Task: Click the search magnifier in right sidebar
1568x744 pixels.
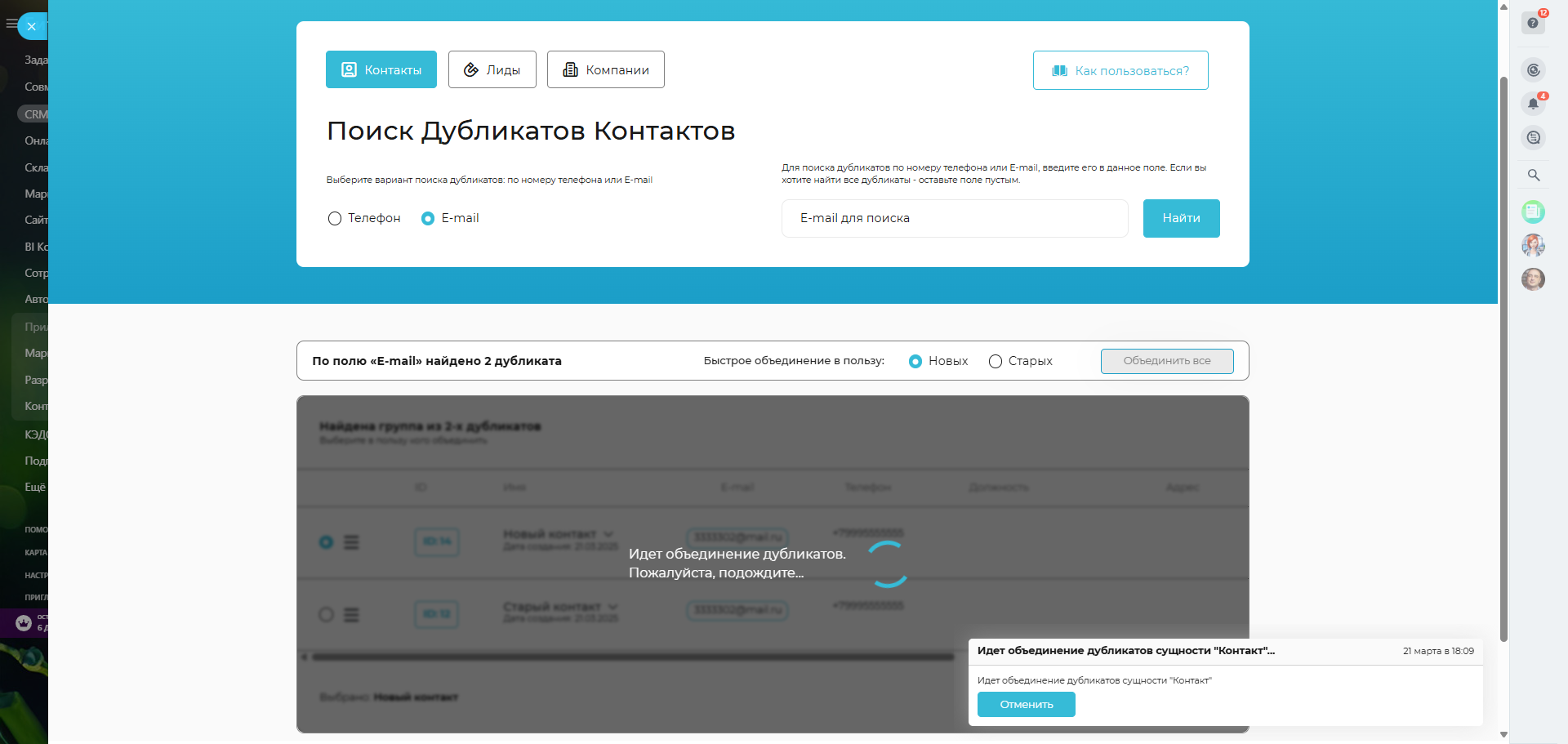Action: pyautogui.click(x=1534, y=175)
